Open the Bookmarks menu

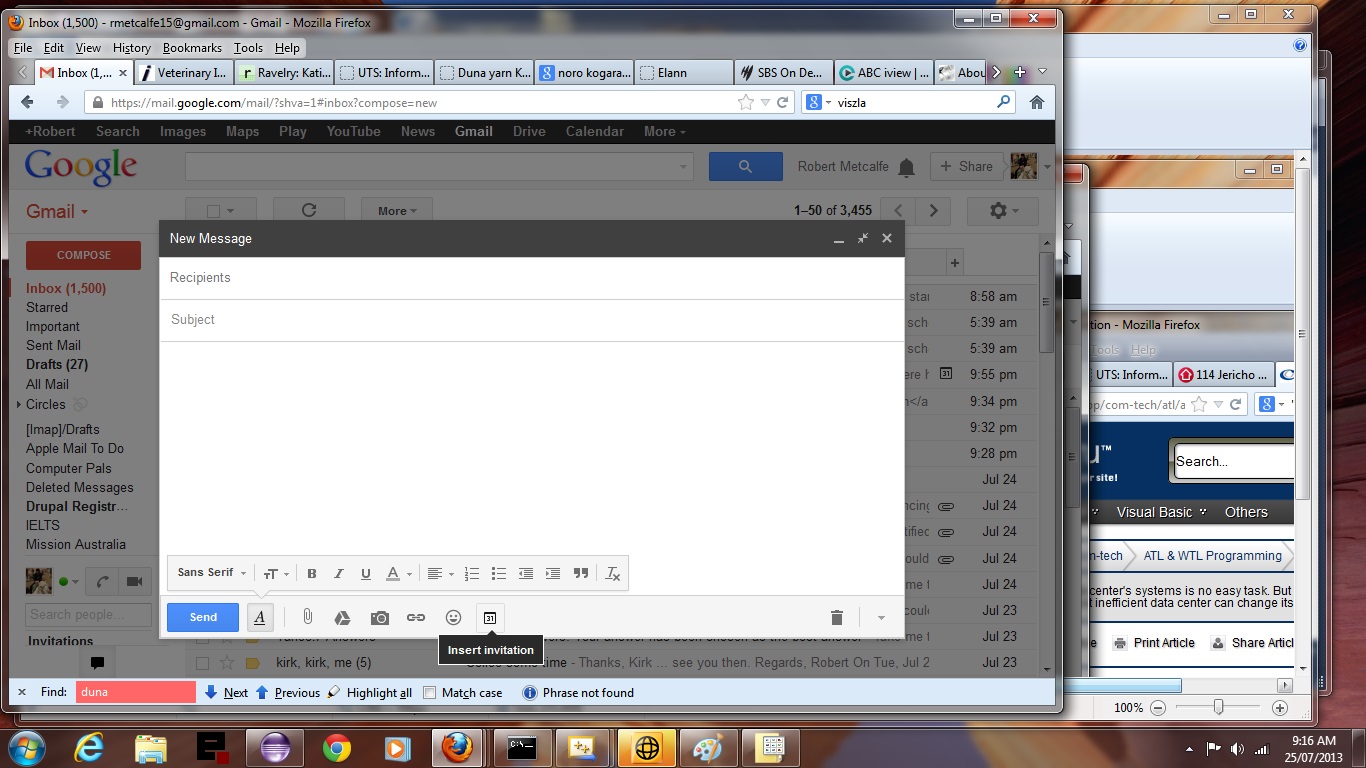point(191,47)
